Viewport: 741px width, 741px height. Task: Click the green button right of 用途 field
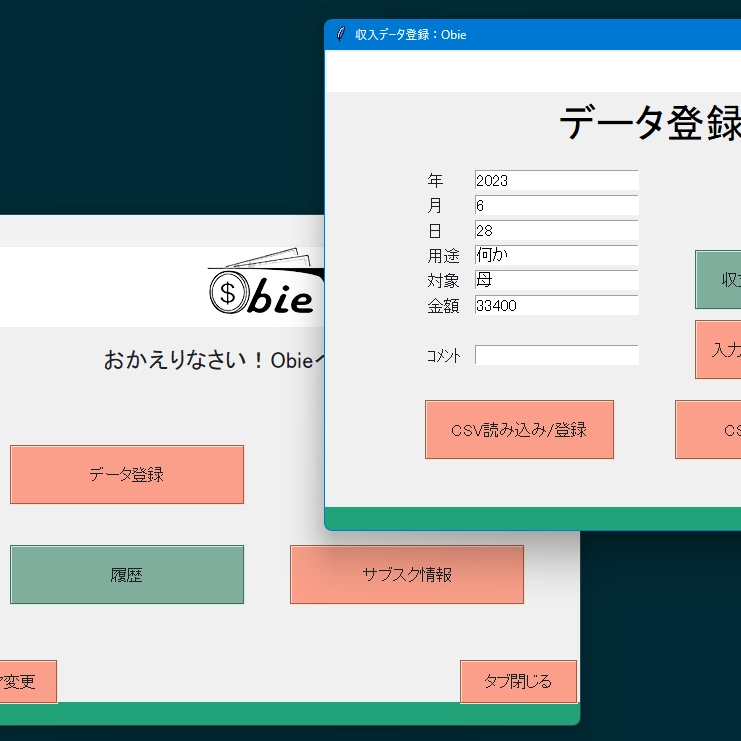tap(718, 279)
